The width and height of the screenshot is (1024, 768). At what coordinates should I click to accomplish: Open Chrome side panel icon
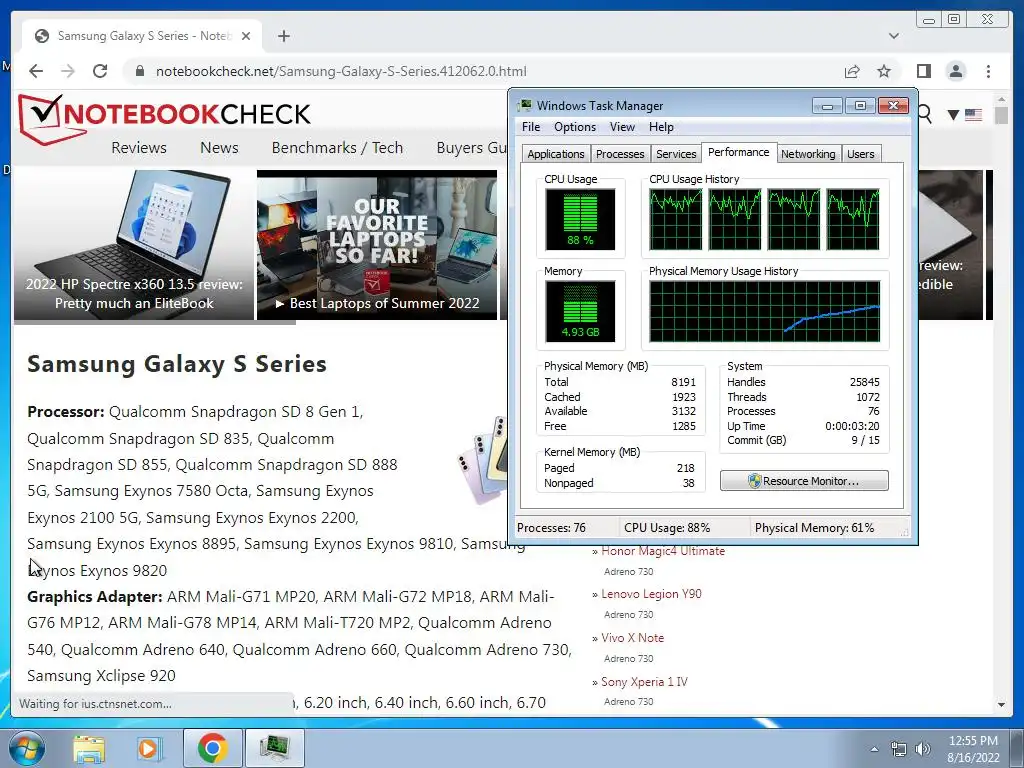(923, 71)
